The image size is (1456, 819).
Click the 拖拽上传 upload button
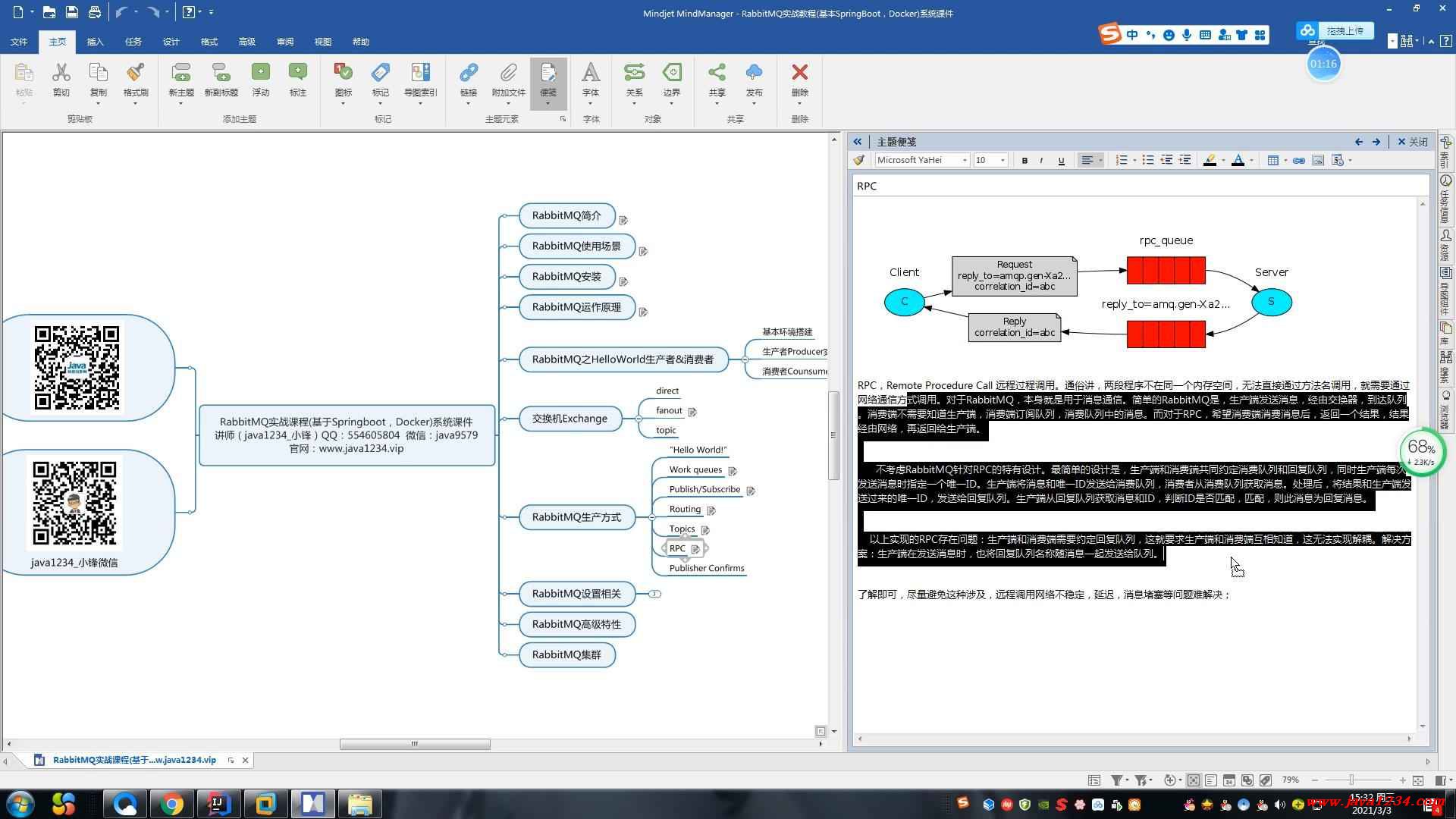[x=1335, y=31]
